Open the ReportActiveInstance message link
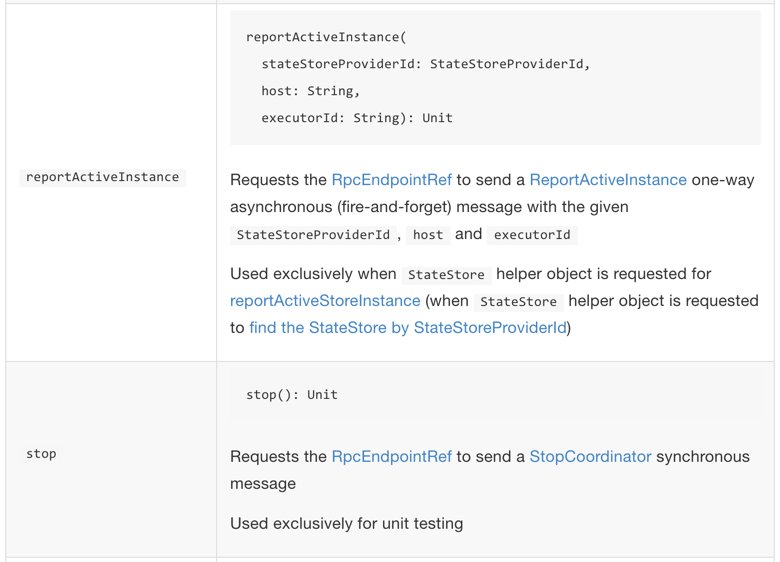The width and height of the screenshot is (780, 562). tap(608, 180)
